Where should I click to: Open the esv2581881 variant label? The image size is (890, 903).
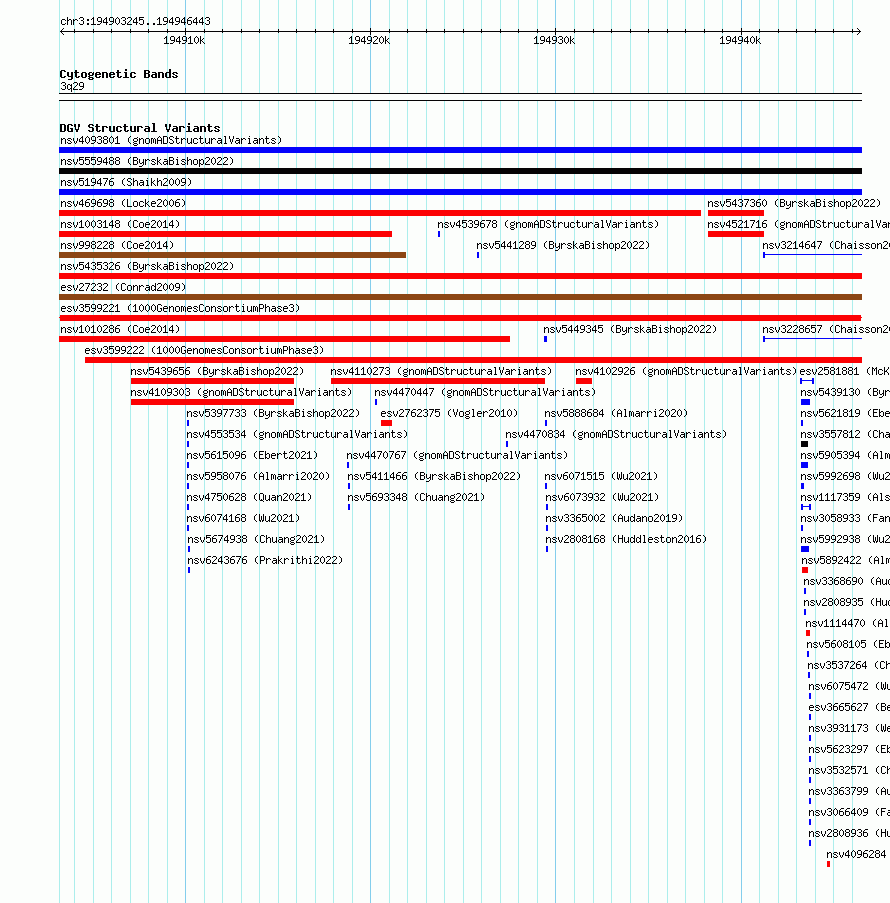point(844,371)
